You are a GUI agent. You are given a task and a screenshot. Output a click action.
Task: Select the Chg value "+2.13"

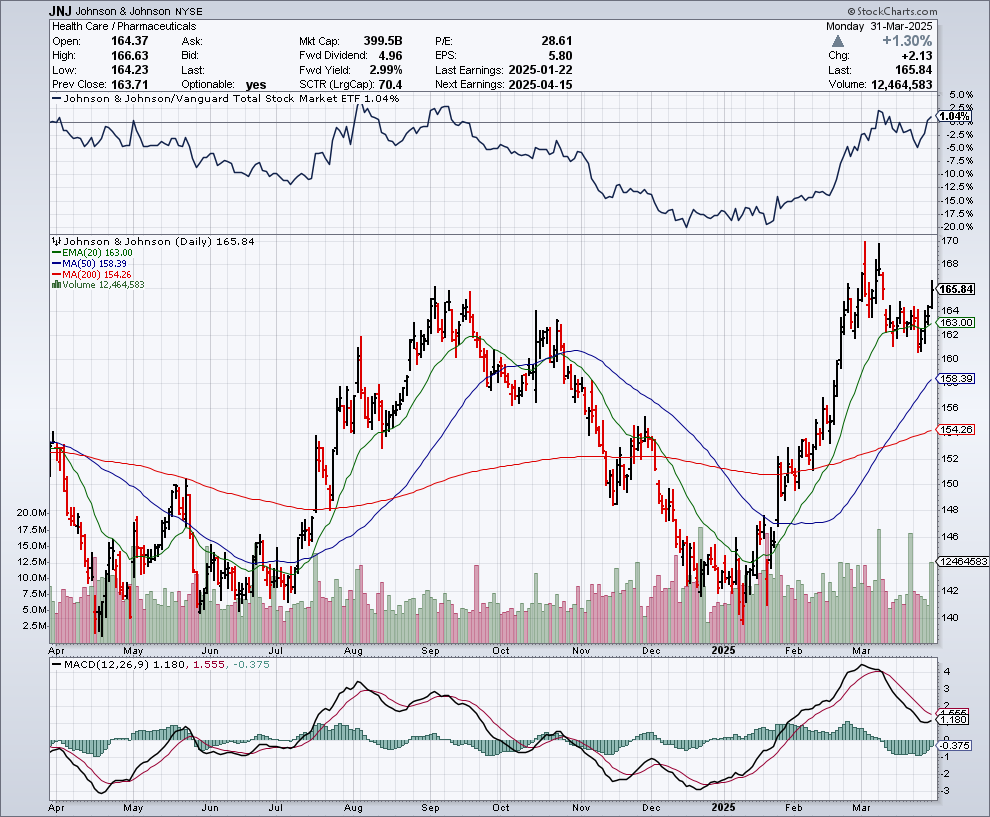tap(916, 56)
